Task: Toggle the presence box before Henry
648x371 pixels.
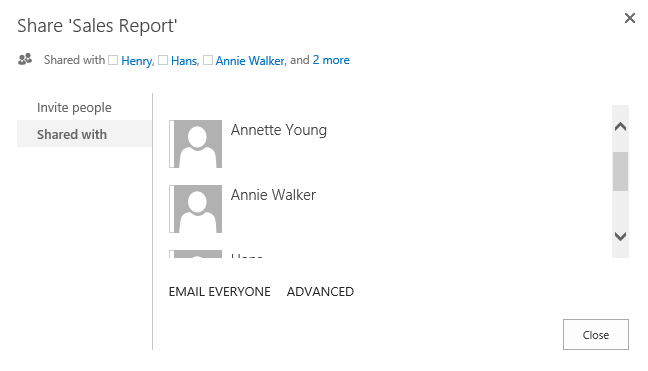Action: (113, 60)
